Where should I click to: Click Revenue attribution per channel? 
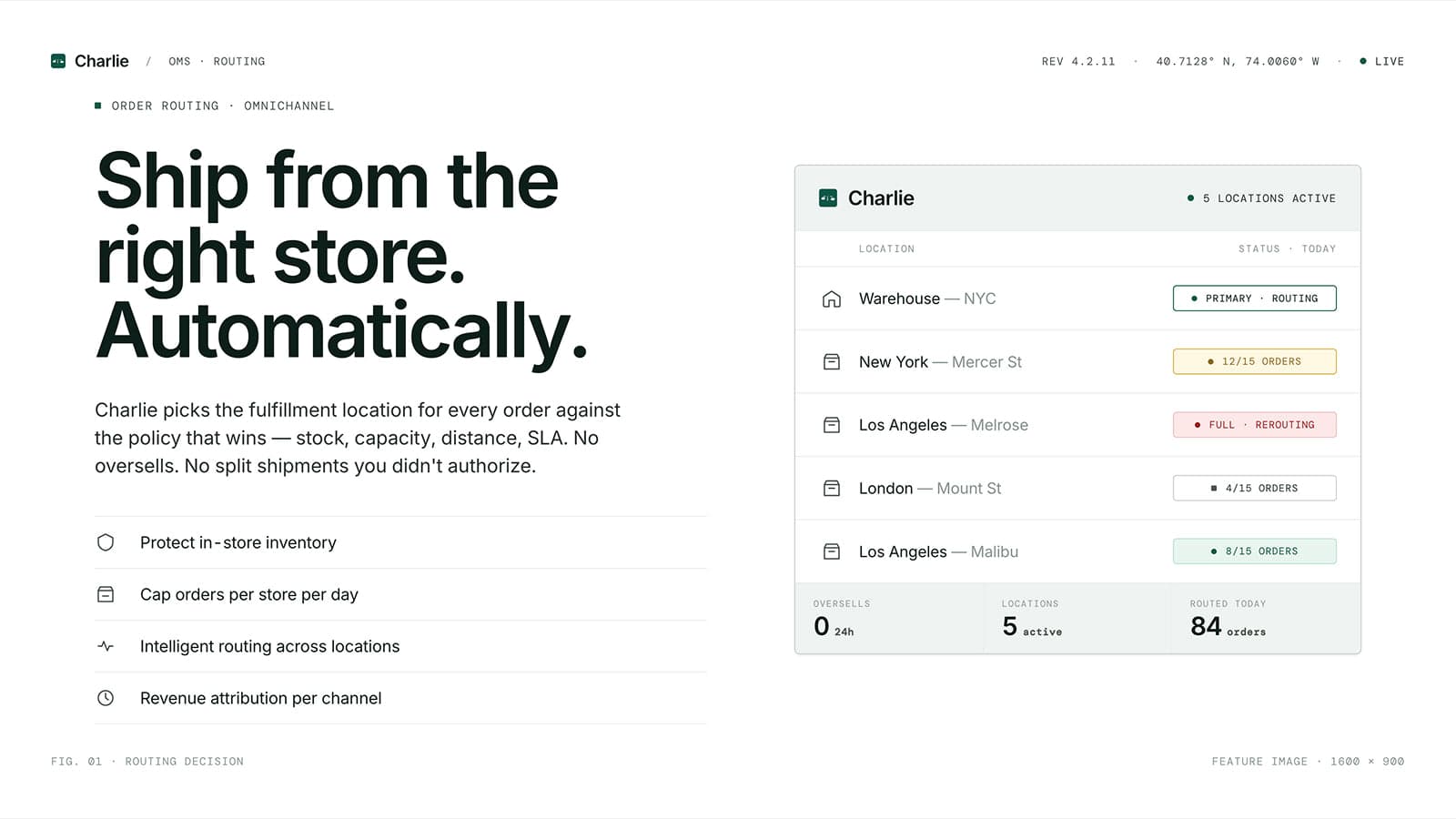(400, 698)
